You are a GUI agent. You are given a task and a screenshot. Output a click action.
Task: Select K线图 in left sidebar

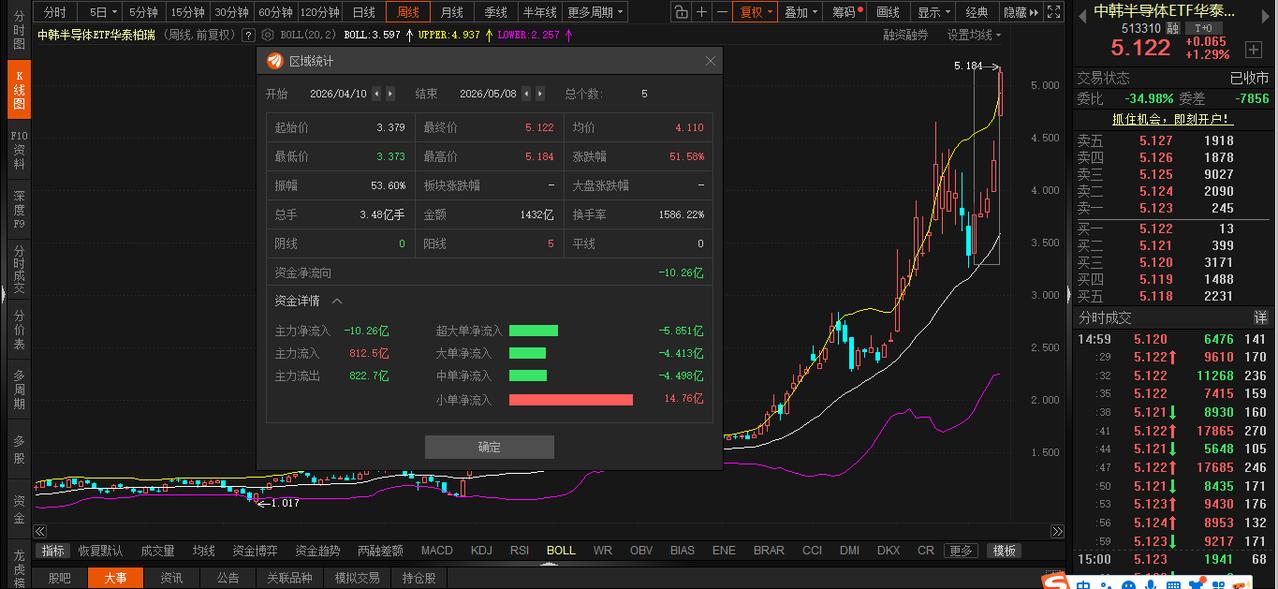coord(19,90)
